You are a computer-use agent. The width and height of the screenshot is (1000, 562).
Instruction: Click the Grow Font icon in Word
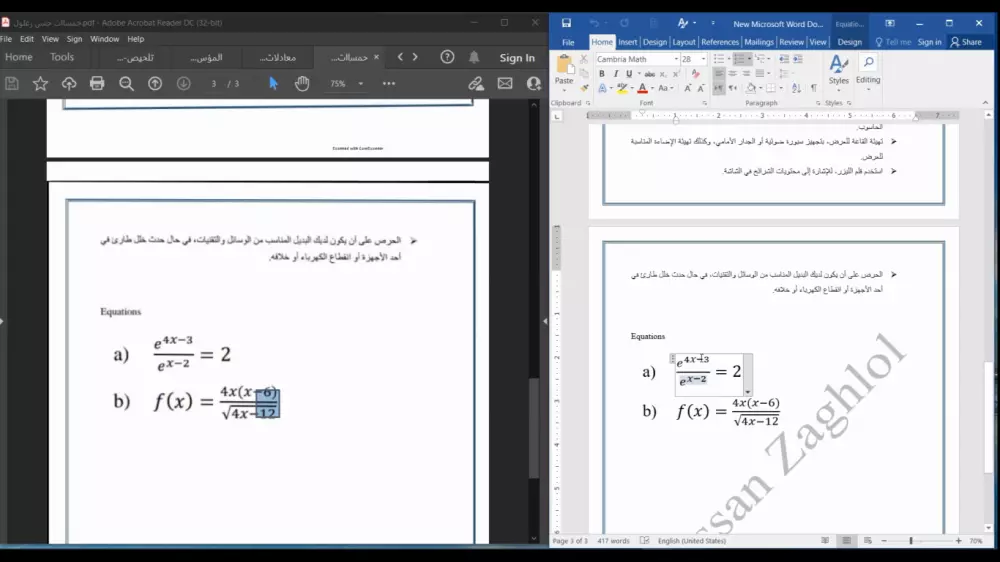point(688,88)
